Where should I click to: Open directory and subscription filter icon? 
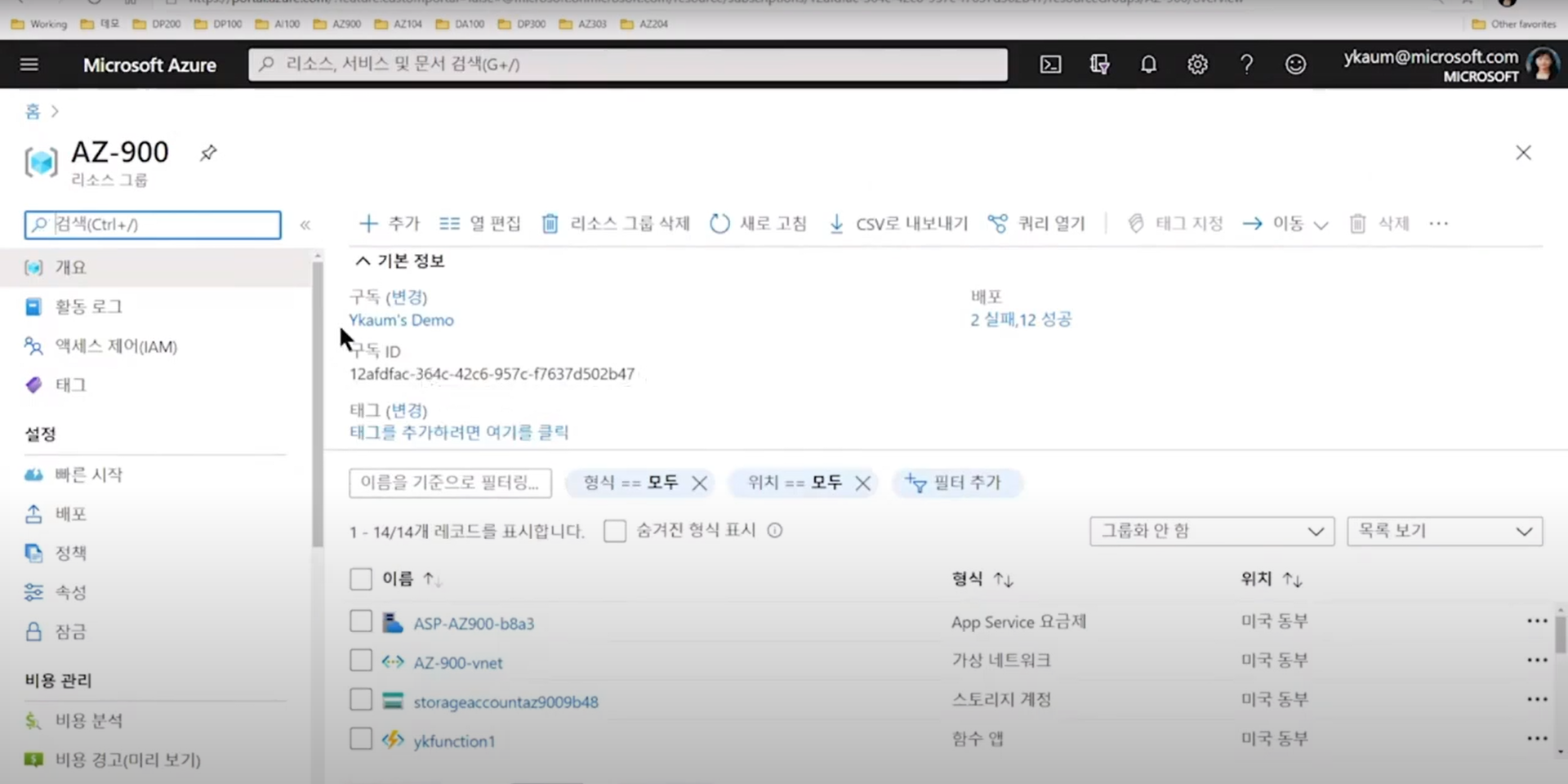1099,65
